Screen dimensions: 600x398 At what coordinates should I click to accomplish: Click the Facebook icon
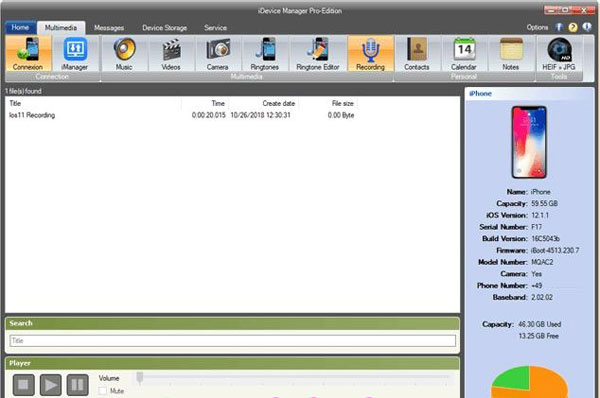(x=559, y=27)
